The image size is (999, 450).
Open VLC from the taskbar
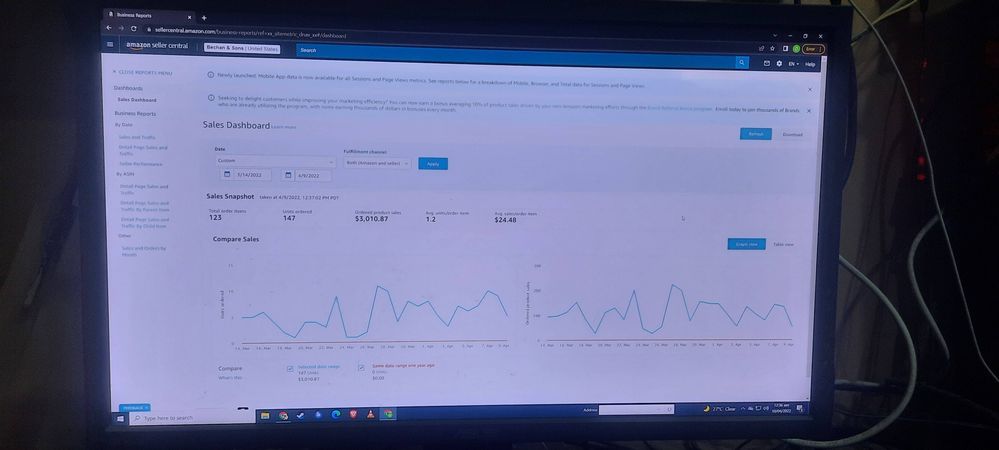[x=370, y=414]
